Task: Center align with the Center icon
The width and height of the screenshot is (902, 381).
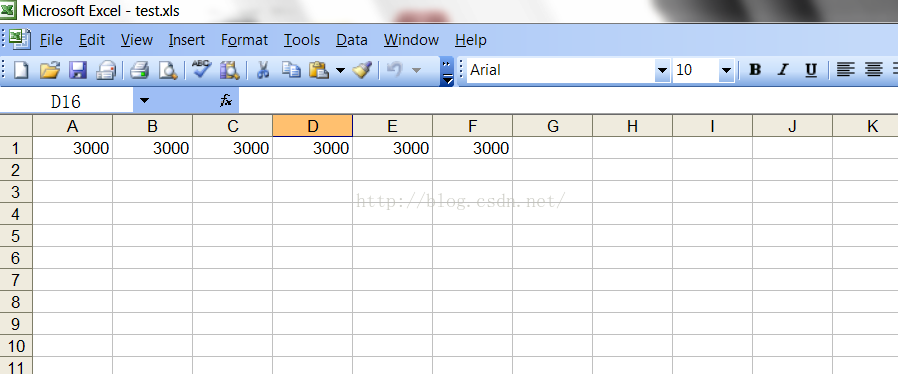Action: pos(874,70)
